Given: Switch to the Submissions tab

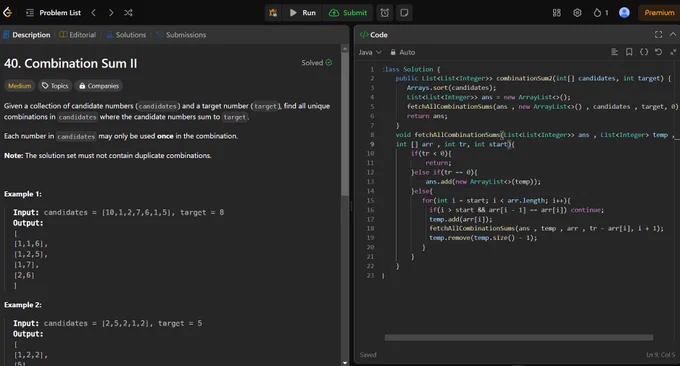Looking at the screenshot, I should [x=181, y=35].
